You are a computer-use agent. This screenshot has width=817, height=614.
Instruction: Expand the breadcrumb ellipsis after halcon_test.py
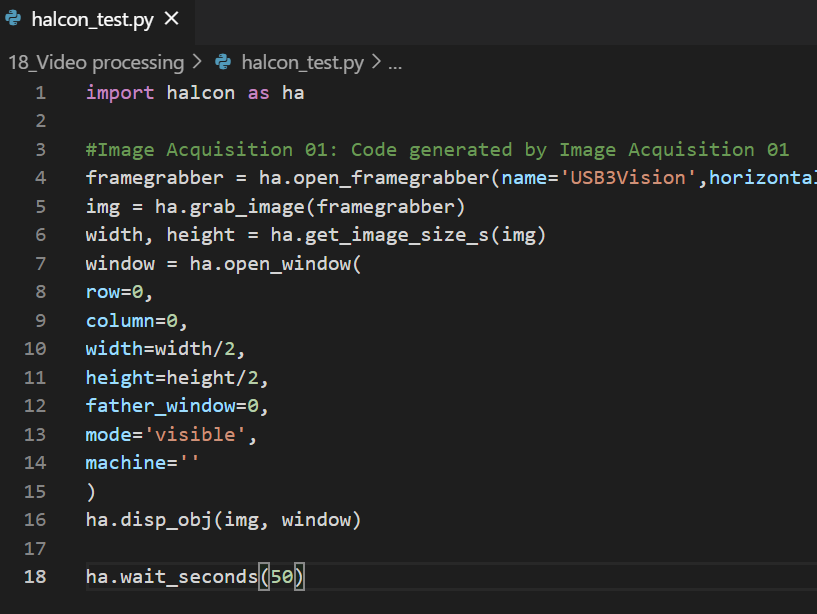[x=394, y=63]
